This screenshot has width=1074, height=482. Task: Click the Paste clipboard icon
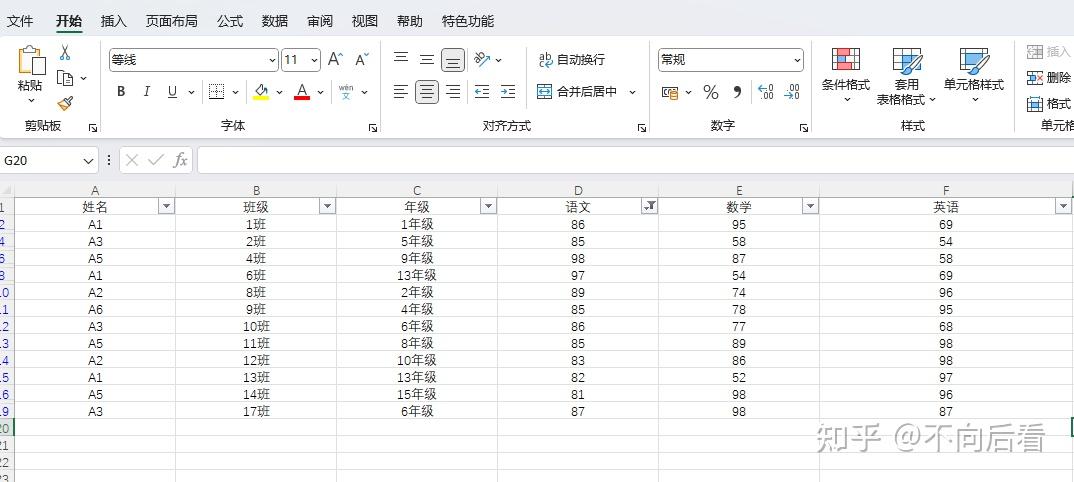click(x=31, y=60)
